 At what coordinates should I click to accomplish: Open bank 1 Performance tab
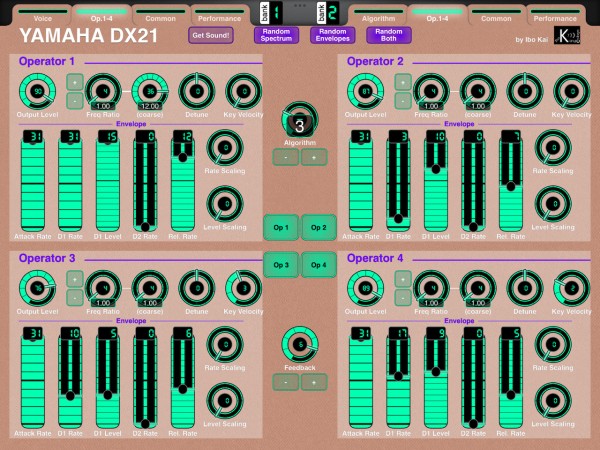[x=219, y=16]
